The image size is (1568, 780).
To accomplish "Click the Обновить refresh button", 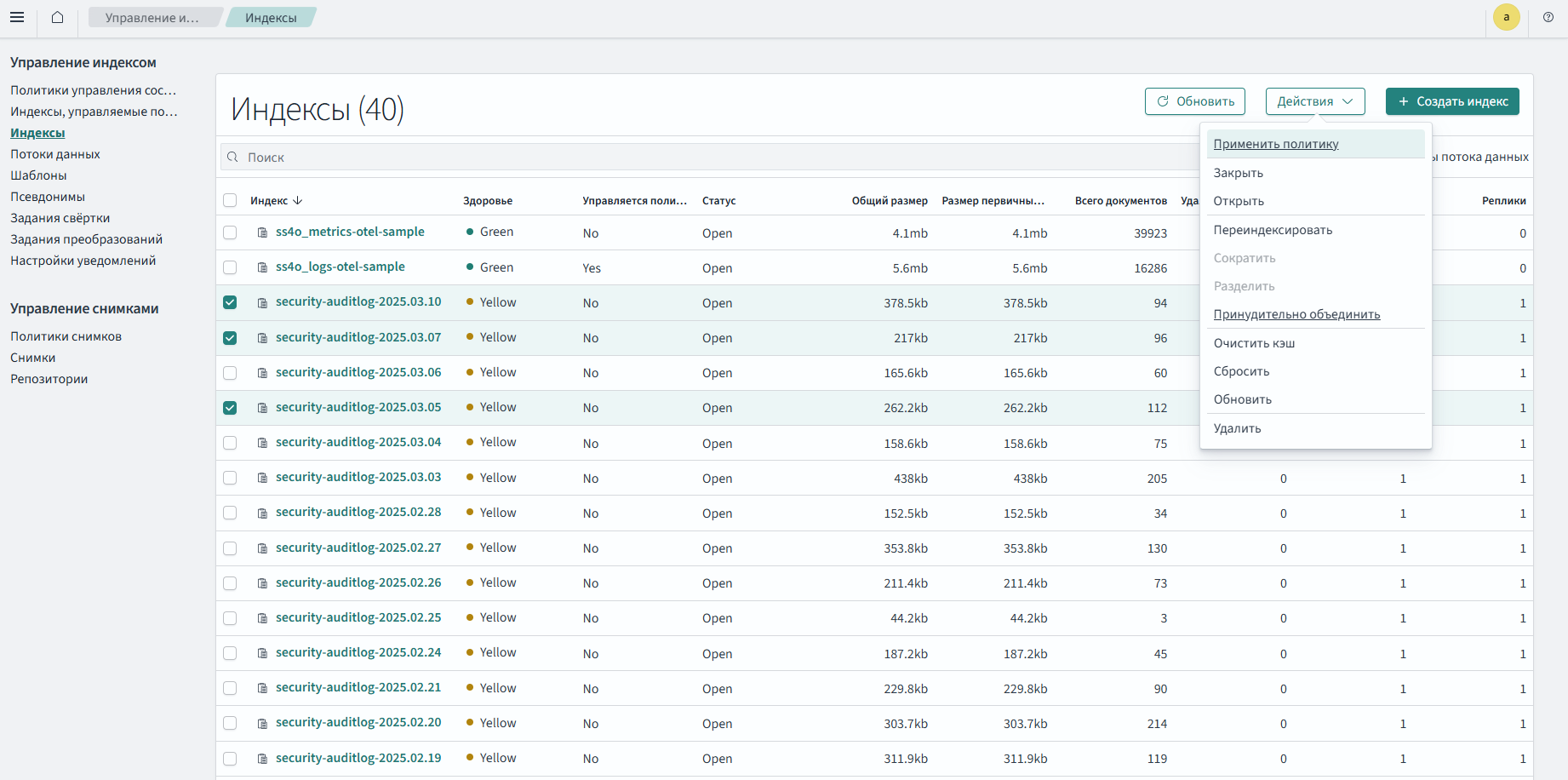I will (x=1194, y=101).
